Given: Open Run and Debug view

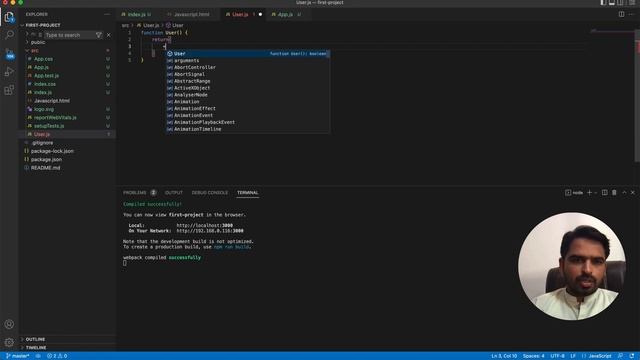Looking at the screenshot, I should tap(9, 72).
